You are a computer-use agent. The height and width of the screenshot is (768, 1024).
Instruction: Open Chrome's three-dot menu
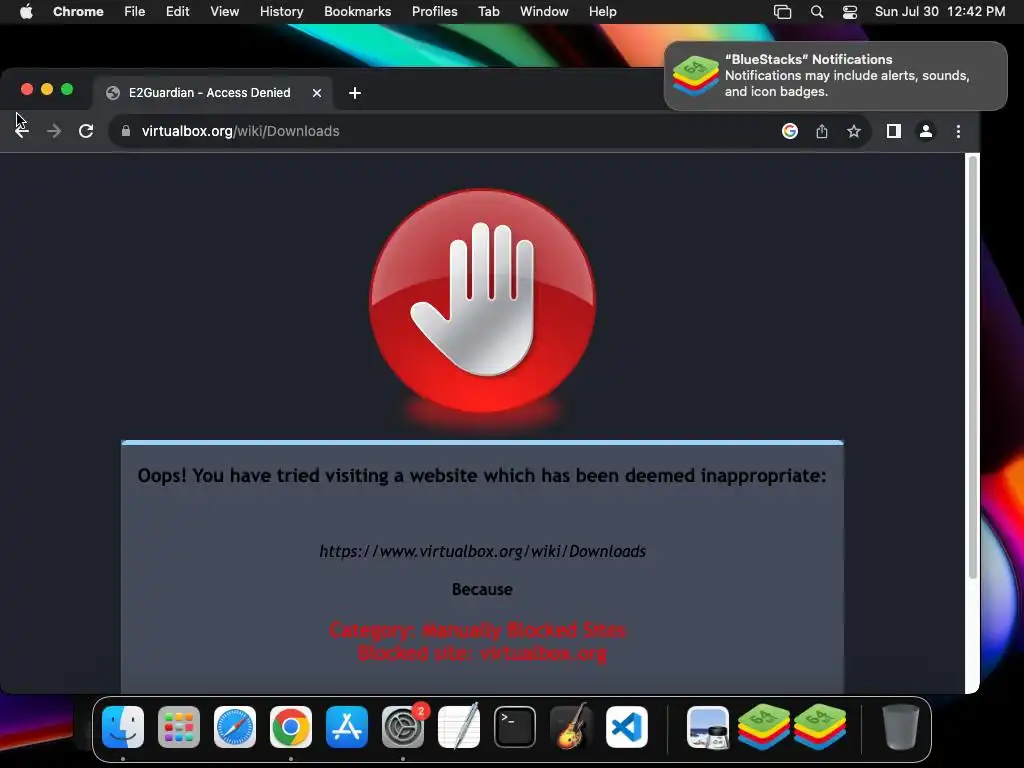coord(958,131)
